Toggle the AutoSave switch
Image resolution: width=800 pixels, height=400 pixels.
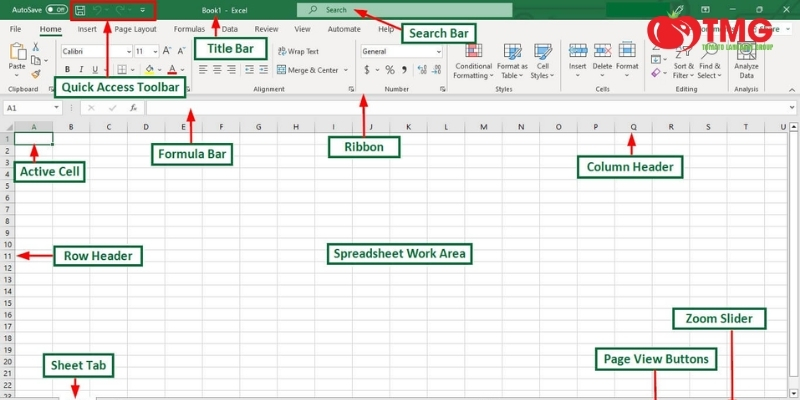57,10
